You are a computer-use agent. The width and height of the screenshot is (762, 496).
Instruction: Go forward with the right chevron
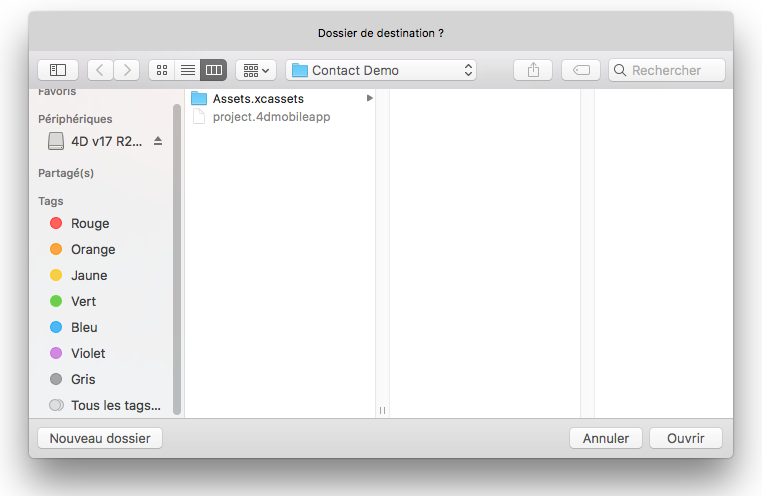point(127,70)
